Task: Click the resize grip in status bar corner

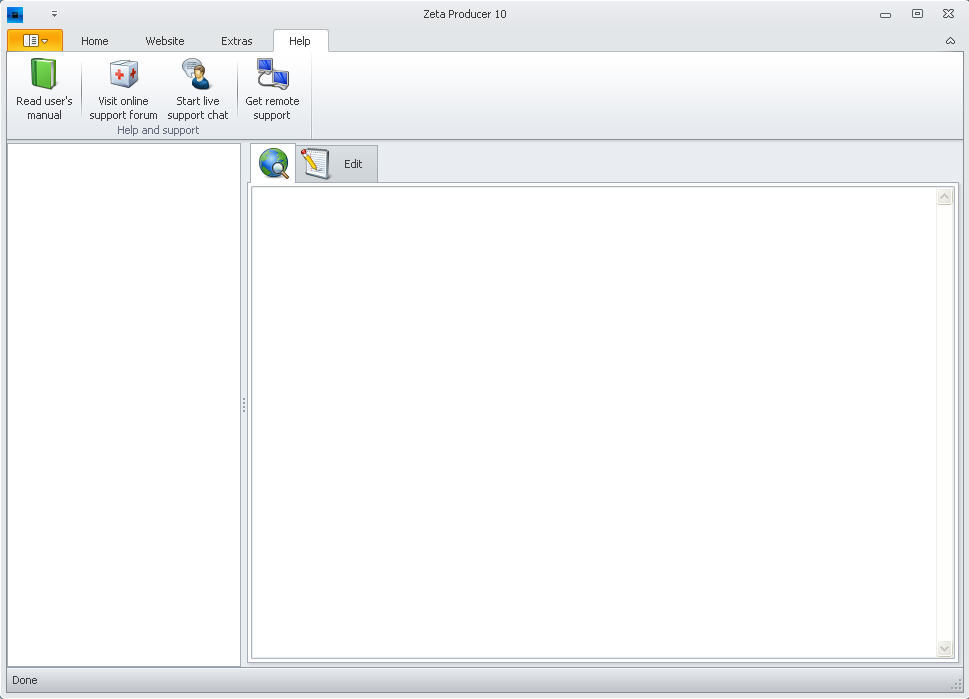Action: pos(956,684)
